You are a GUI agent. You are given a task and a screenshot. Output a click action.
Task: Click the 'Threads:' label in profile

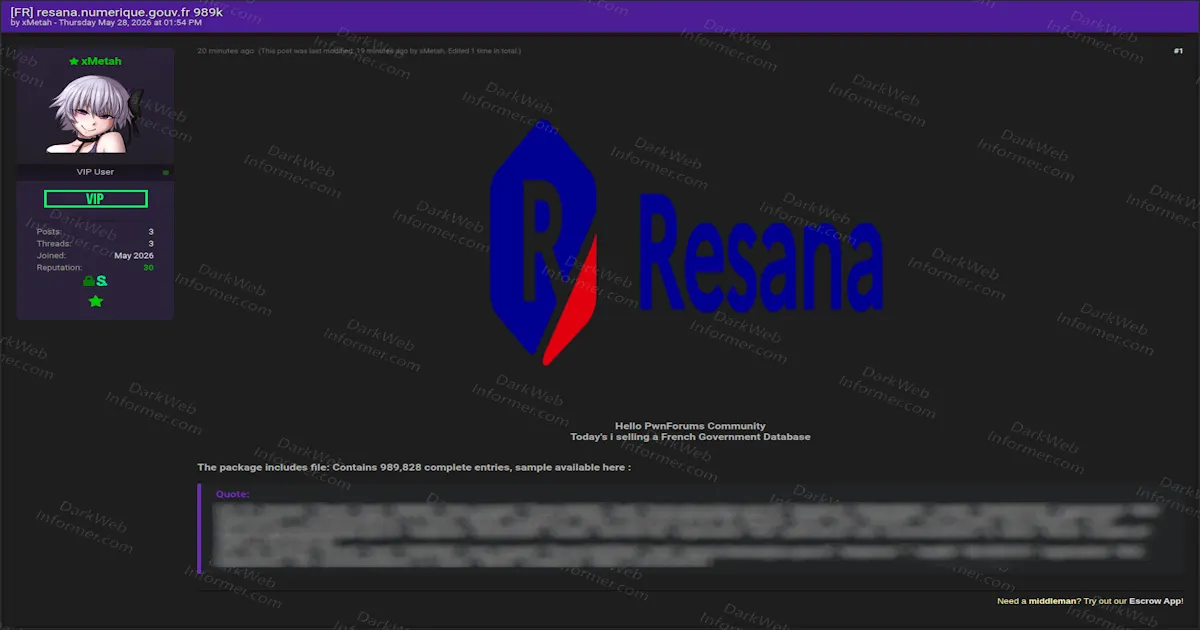tap(54, 243)
